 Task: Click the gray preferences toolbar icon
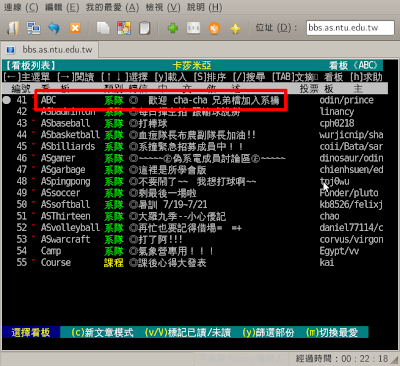(x=193, y=28)
